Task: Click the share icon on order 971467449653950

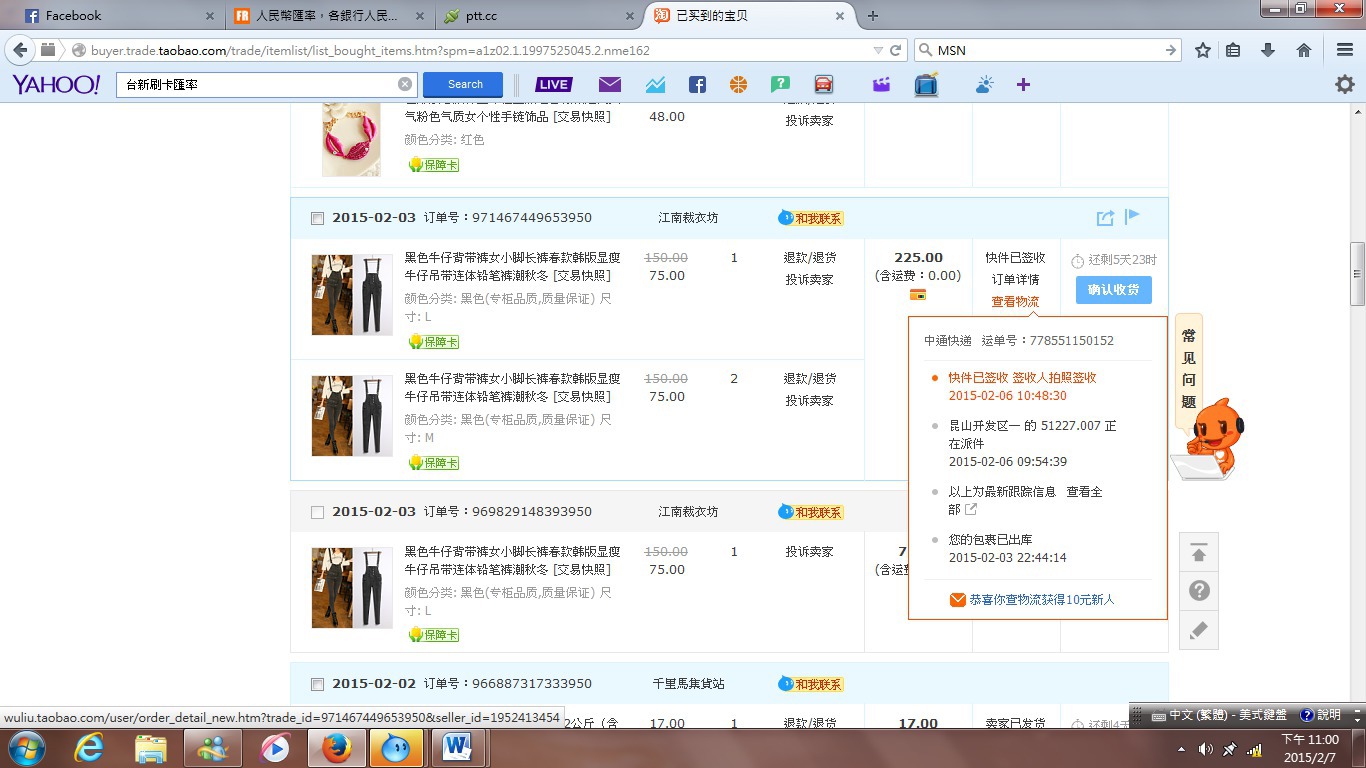Action: [x=1104, y=218]
